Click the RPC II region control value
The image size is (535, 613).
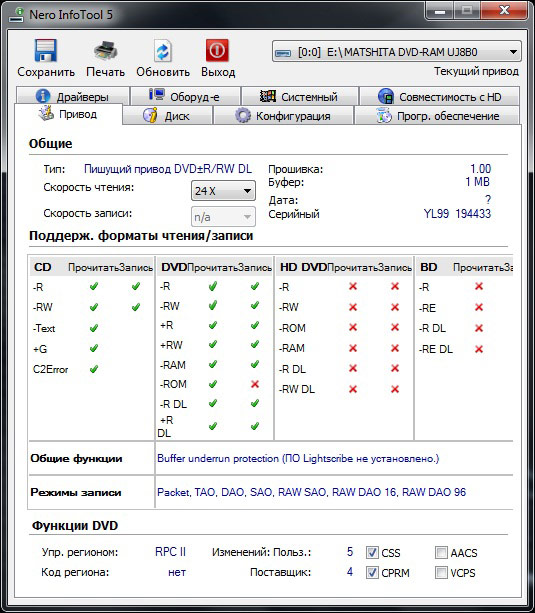[171, 552]
